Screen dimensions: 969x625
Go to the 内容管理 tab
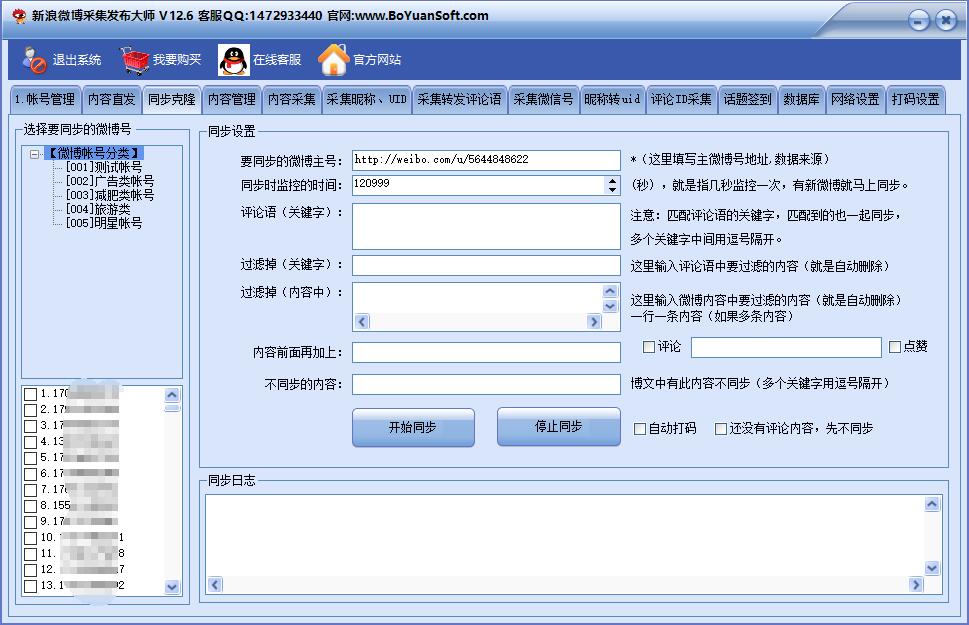coord(232,100)
